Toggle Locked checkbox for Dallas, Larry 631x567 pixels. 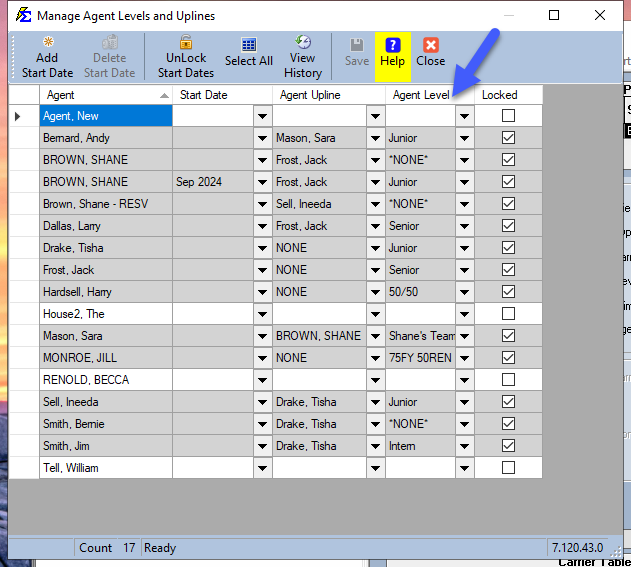point(508,226)
